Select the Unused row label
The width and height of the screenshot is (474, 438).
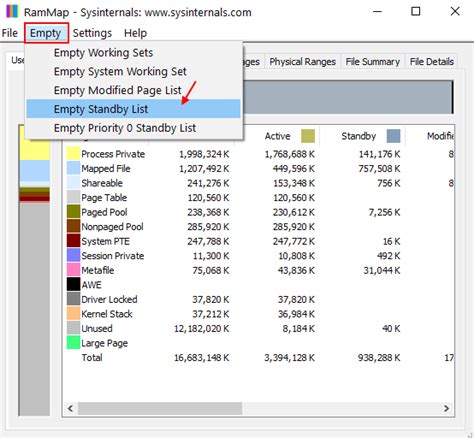point(97,329)
